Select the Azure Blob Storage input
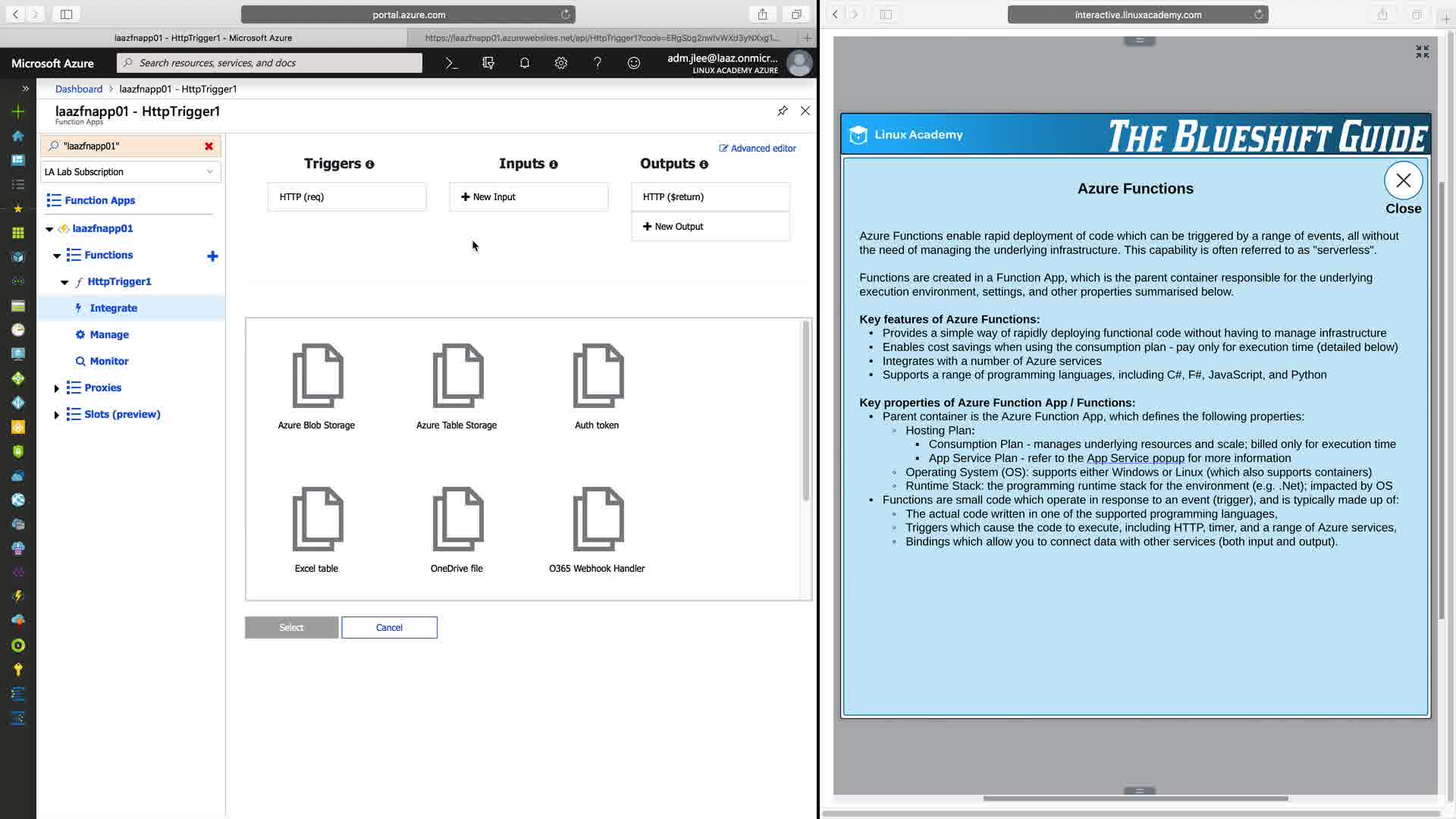 click(317, 385)
